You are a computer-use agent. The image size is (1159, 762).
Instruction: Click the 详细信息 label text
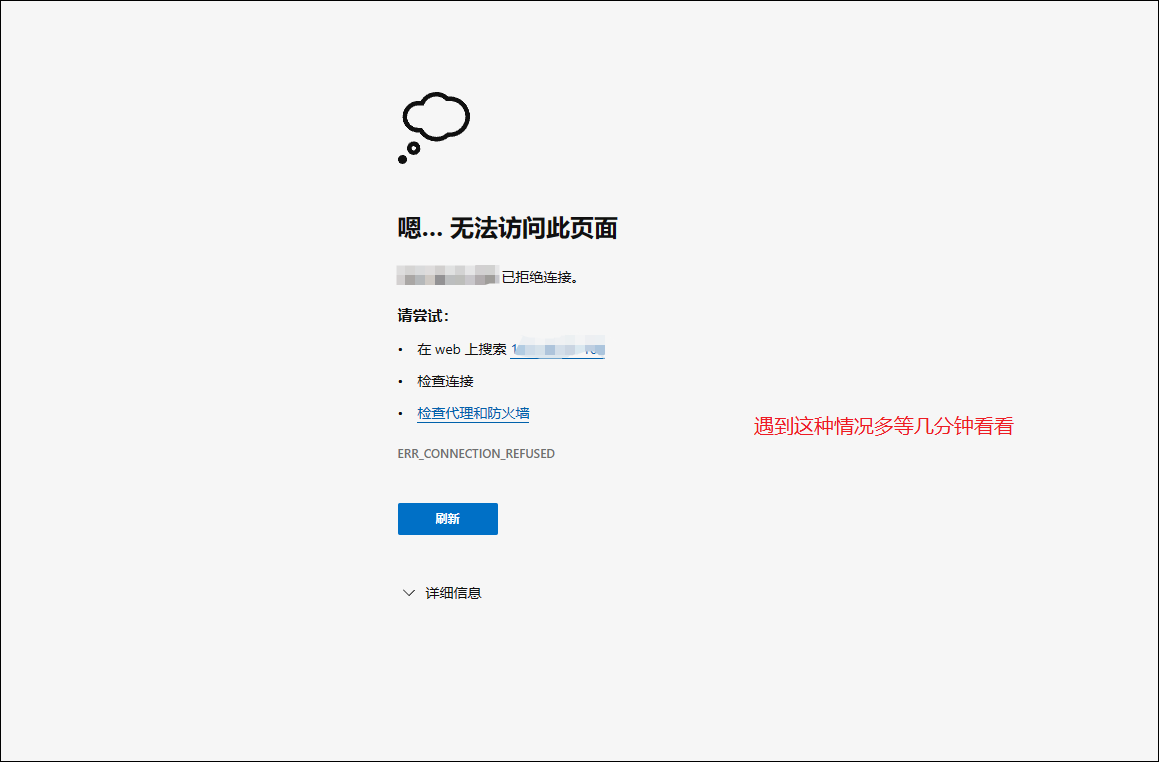[453, 593]
